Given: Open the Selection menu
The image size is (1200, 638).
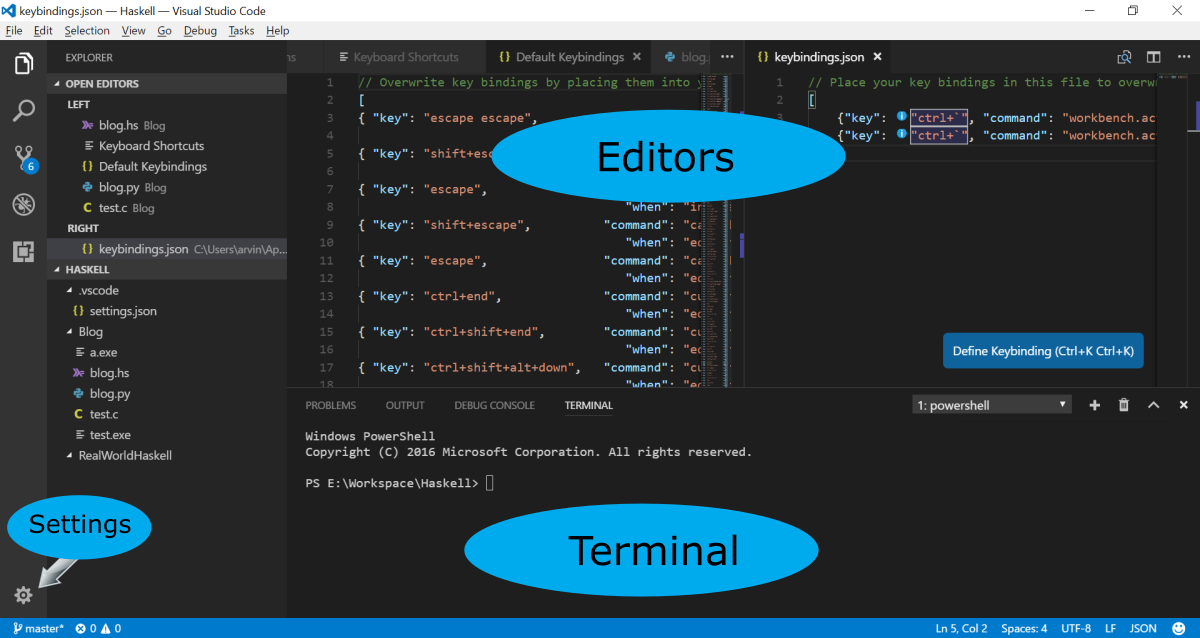Looking at the screenshot, I should coord(86,30).
